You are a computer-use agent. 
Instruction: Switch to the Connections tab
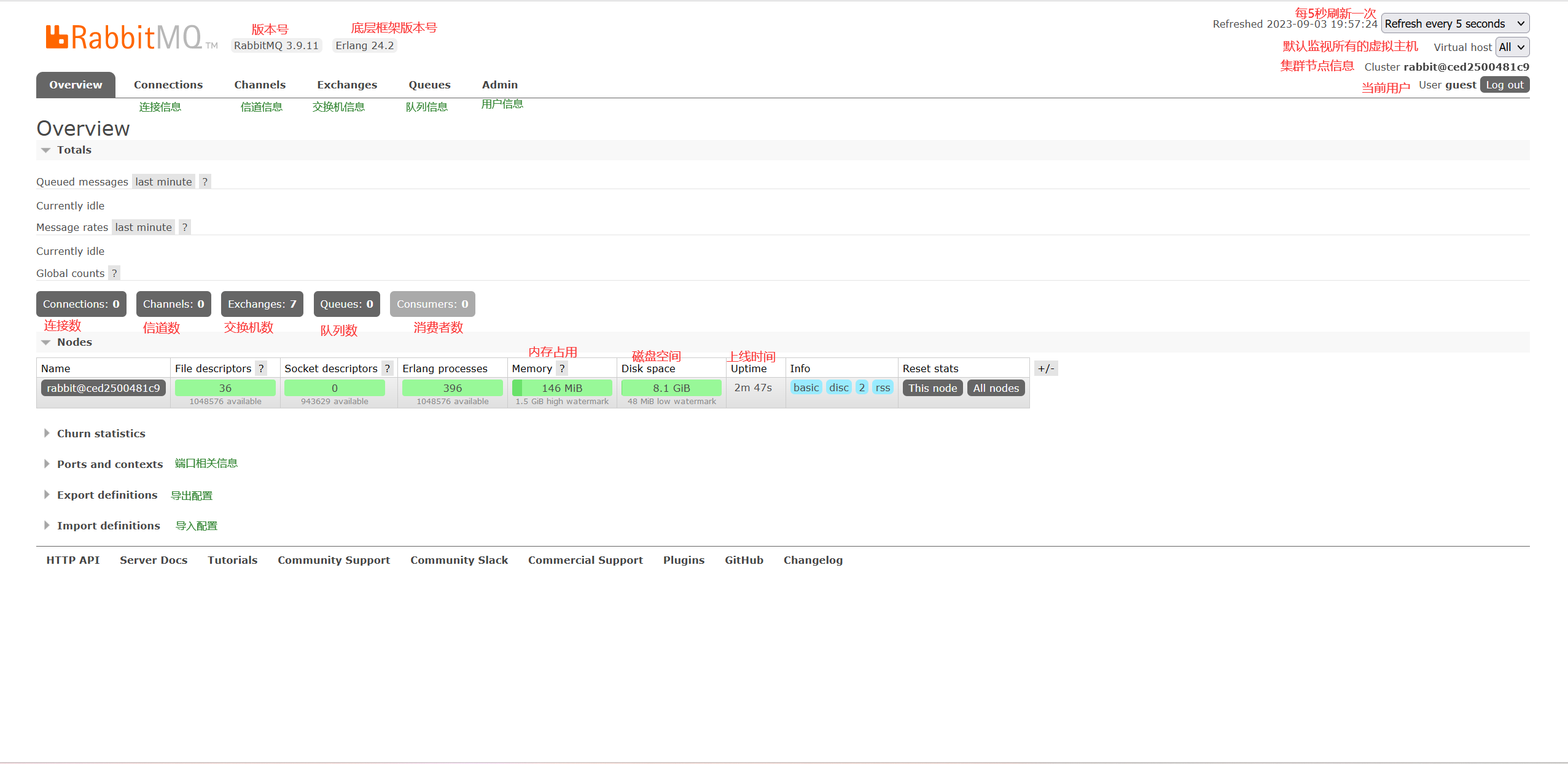(x=168, y=85)
